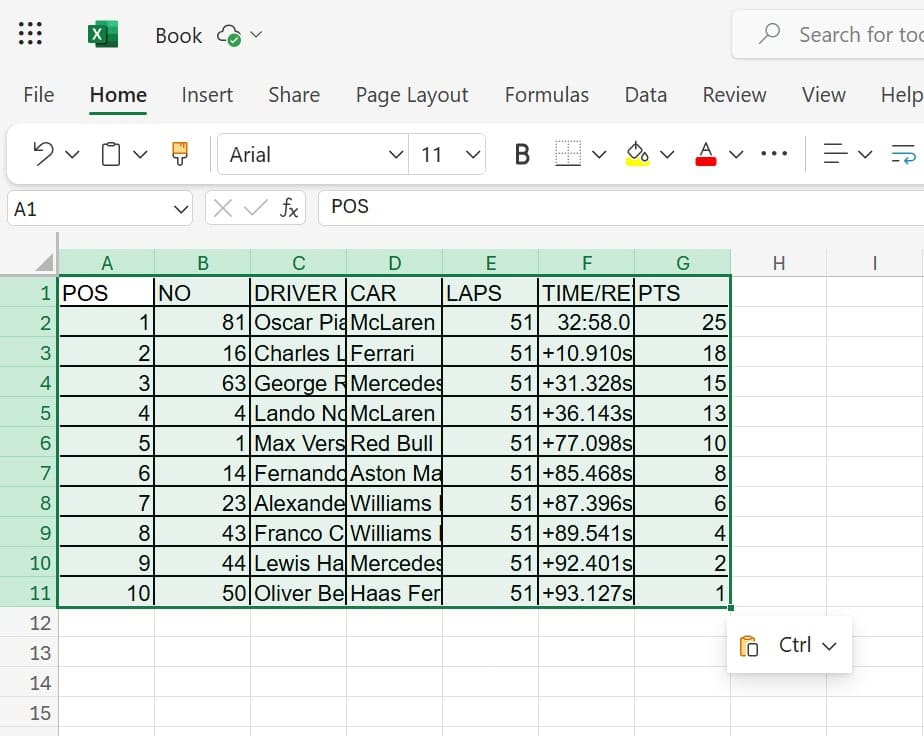The width and height of the screenshot is (924, 736).
Task: Switch to the Formulas tab
Action: pos(546,95)
